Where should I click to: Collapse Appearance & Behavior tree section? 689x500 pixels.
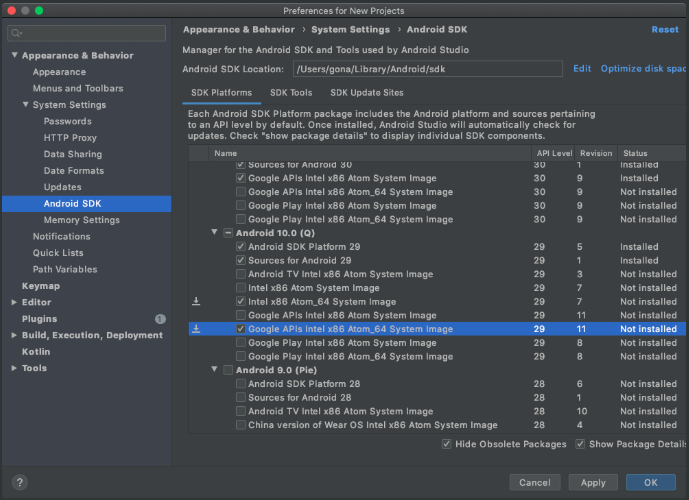coord(15,55)
